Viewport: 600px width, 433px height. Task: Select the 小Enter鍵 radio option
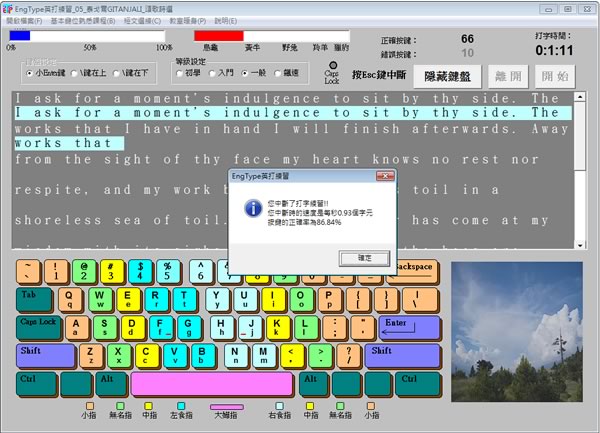coord(46,73)
